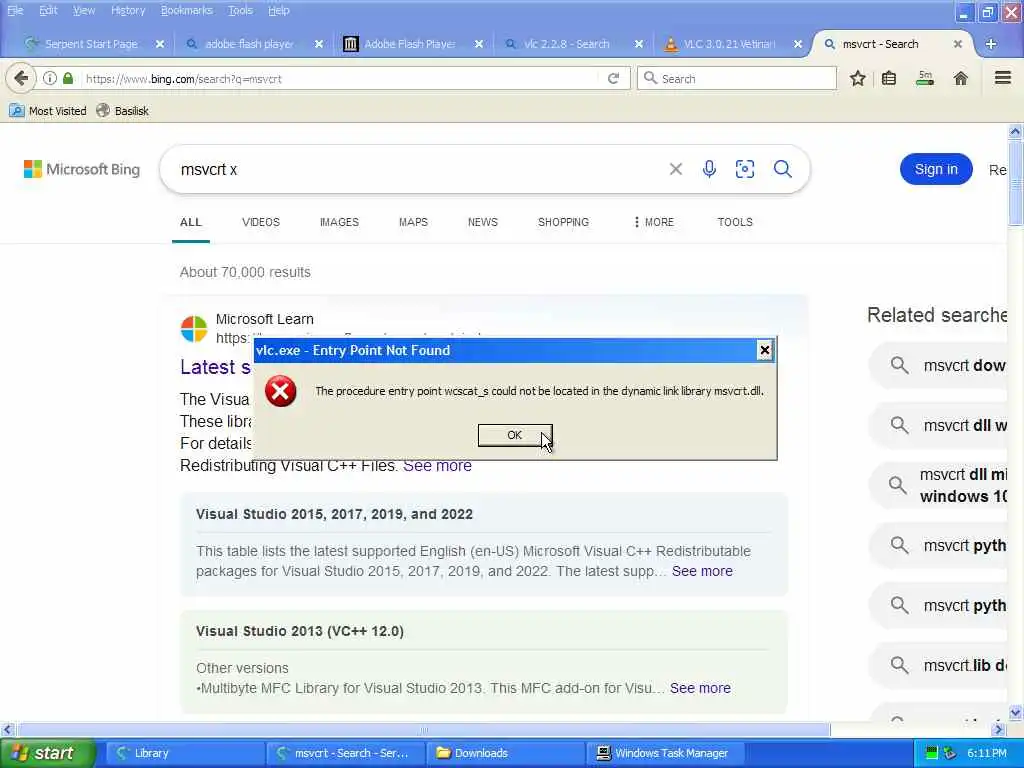1024x768 pixels.
Task: Start voice search with microphone icon
Action: [x=709, y=169]
